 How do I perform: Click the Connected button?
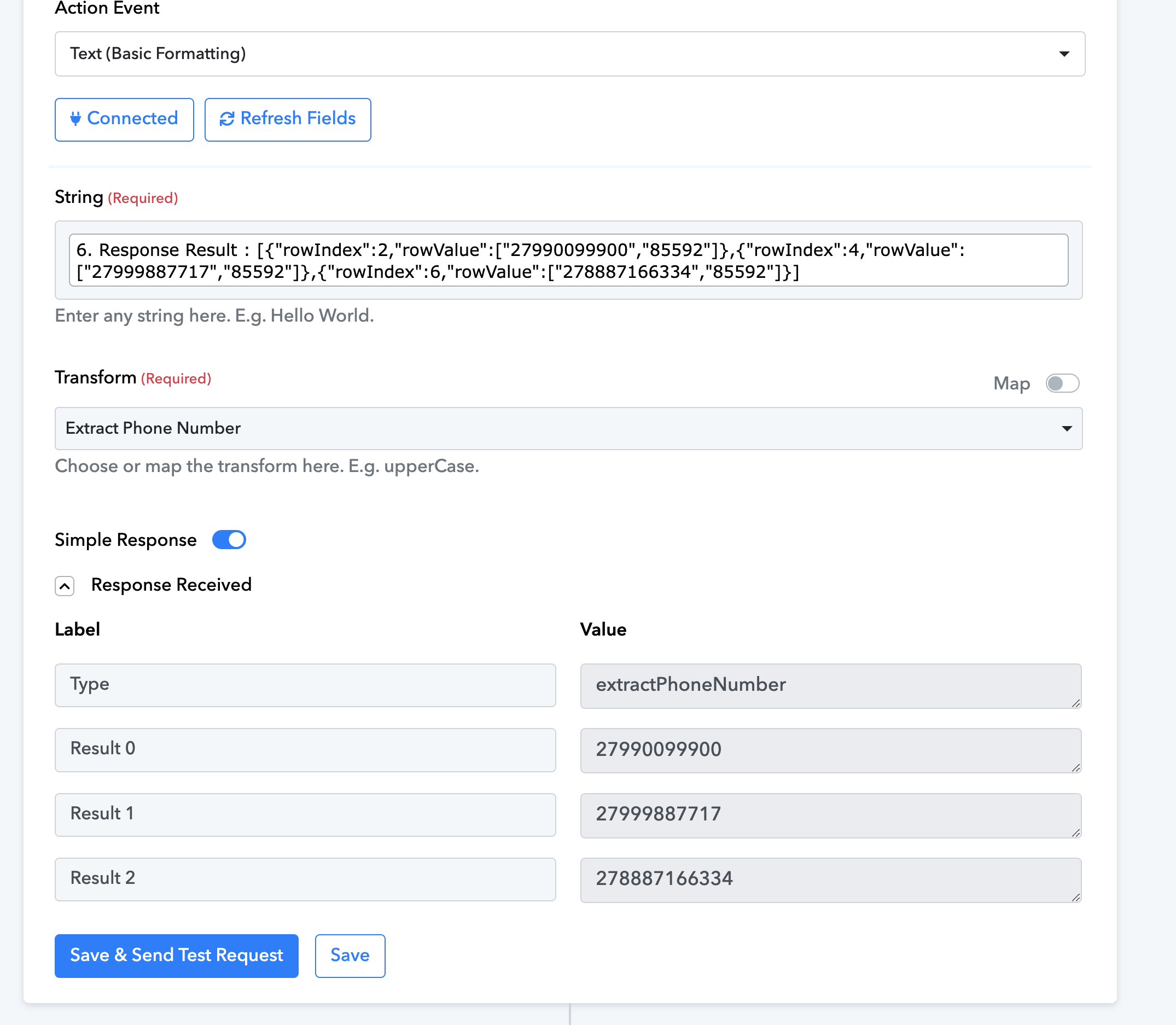[x=124, y=119]
